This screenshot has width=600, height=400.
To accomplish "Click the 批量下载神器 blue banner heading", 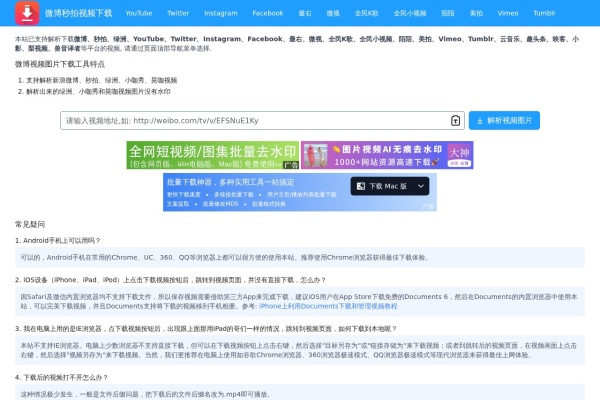I will [230, 182].
